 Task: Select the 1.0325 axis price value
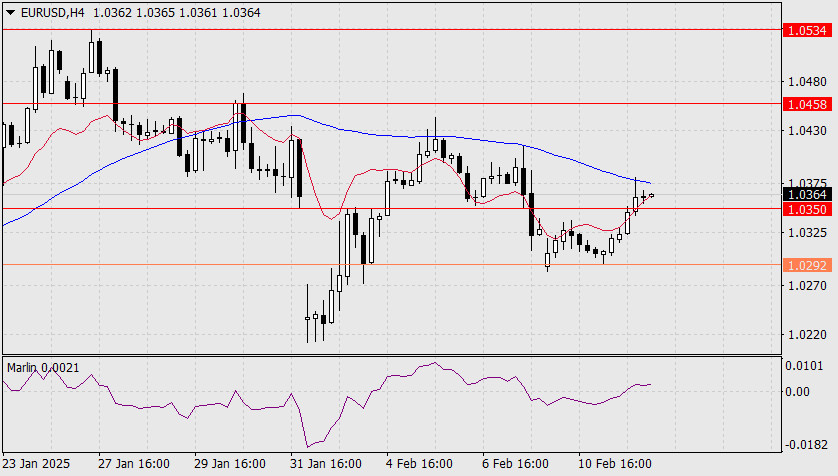[808, 232]
